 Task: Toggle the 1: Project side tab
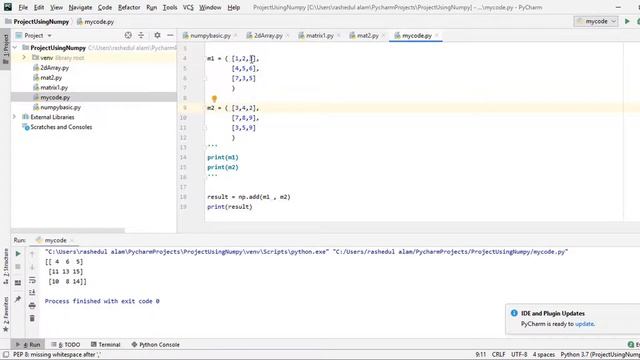point(6,49)
